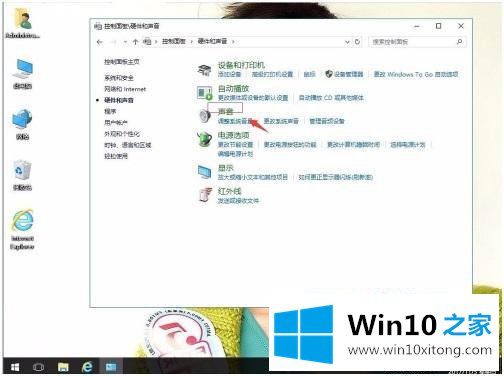Click 更改 Windows To Go 启动选项
The width and height of the screenshot is (504, 376).
(x=416, y=74)
